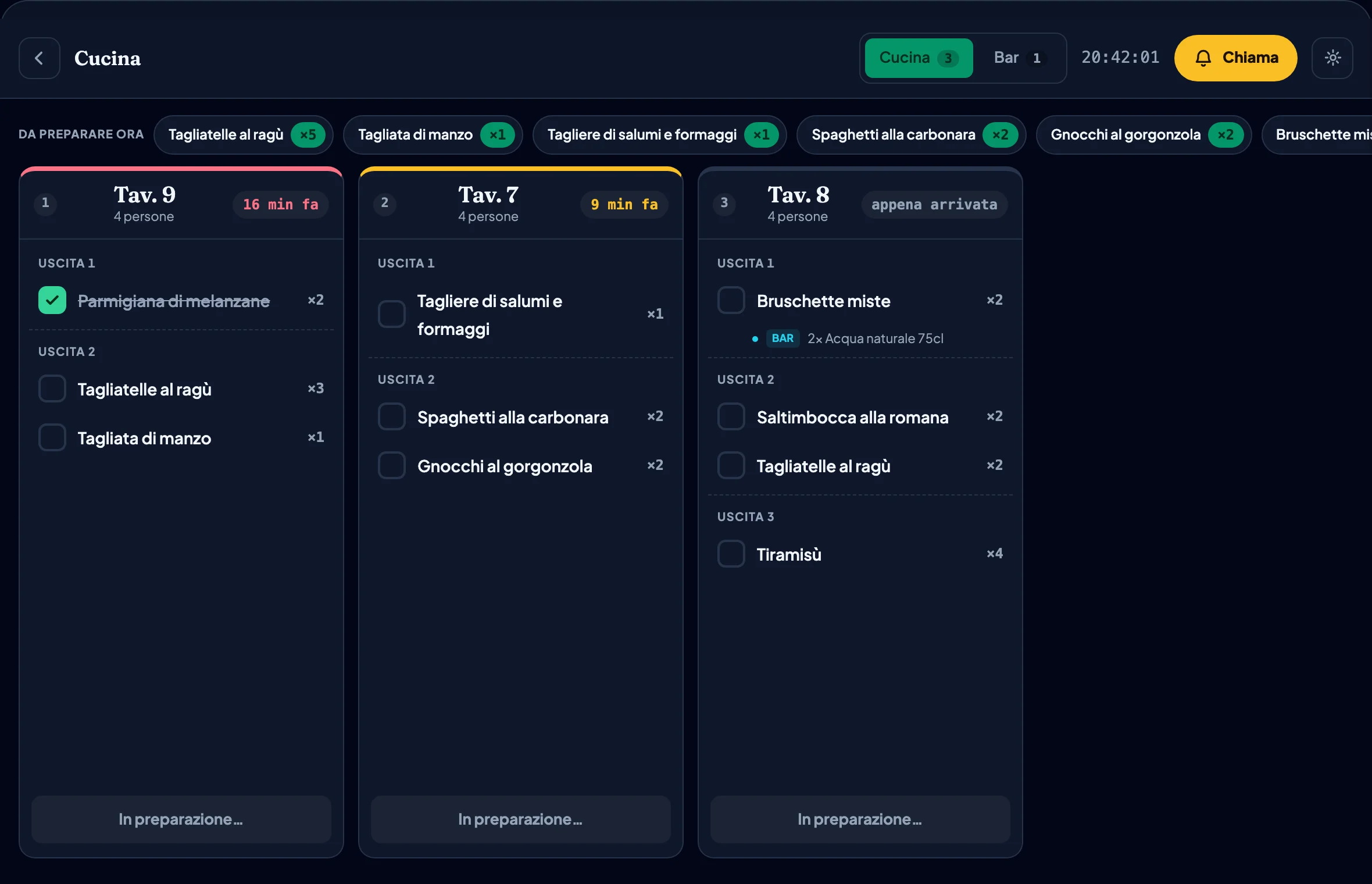This screenshot has height=884, width=1372.
Task: Check Tagliere di salumi e formaggi
Action: click(392, 314)
